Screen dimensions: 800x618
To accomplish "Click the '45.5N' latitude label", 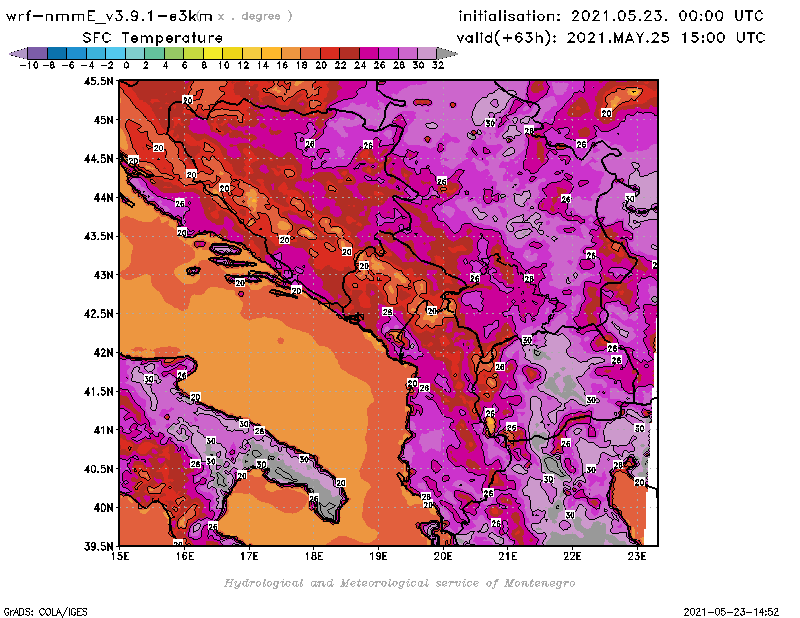I will click(x=98, y=81).
